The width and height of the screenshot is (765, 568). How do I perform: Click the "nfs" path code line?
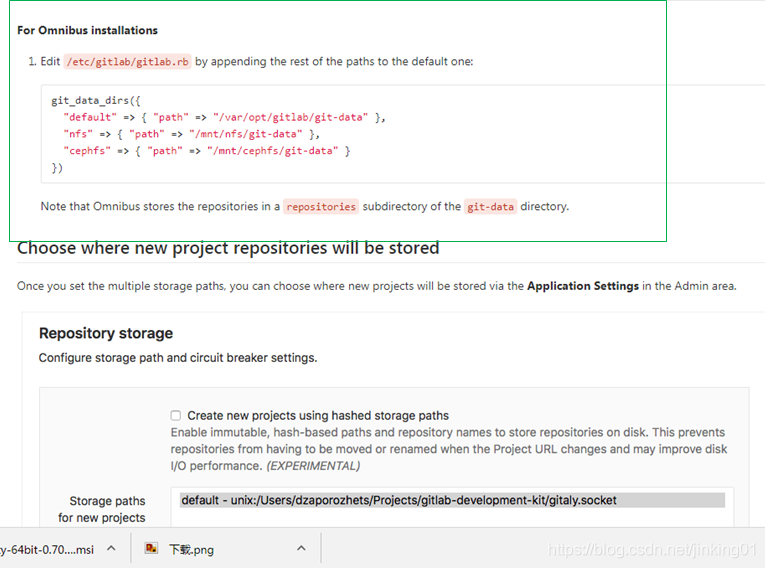(x=192, y=134)
